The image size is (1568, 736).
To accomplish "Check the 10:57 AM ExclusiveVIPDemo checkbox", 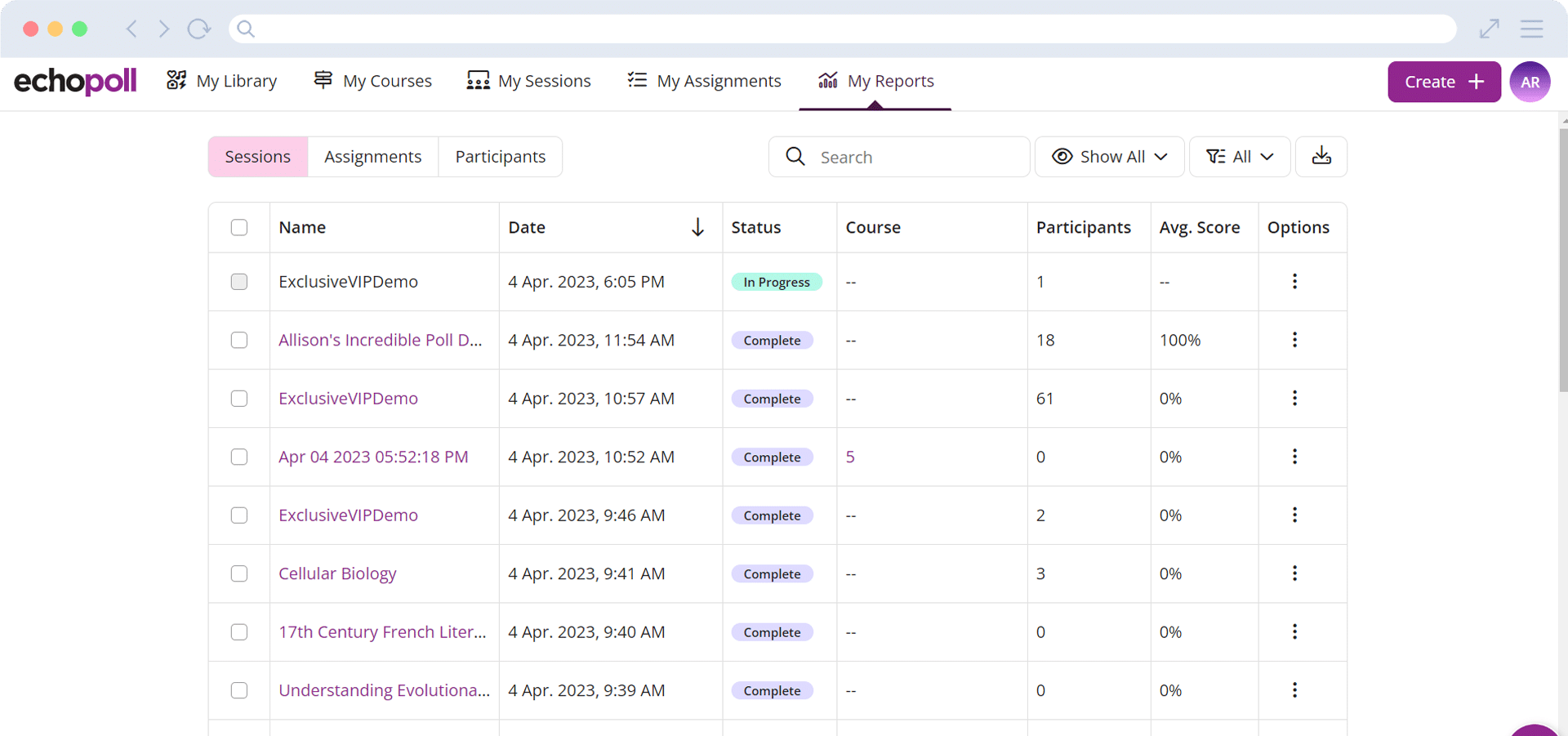I will click(239, 398).
